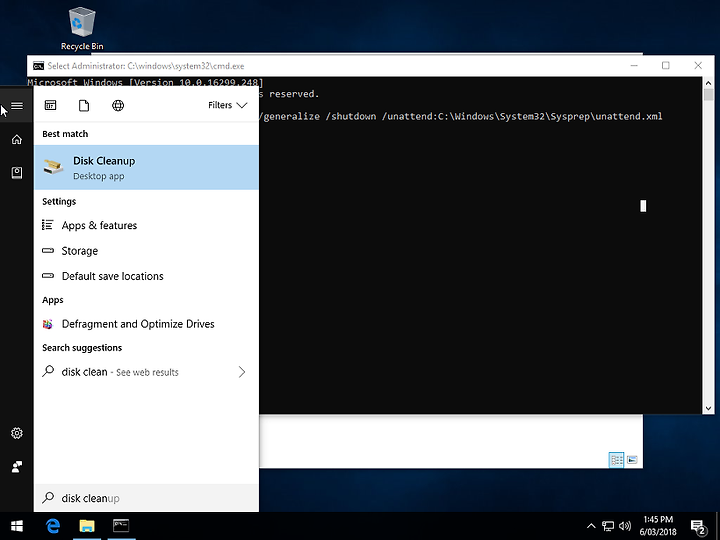See web results for disk clean

pos(146,372)
